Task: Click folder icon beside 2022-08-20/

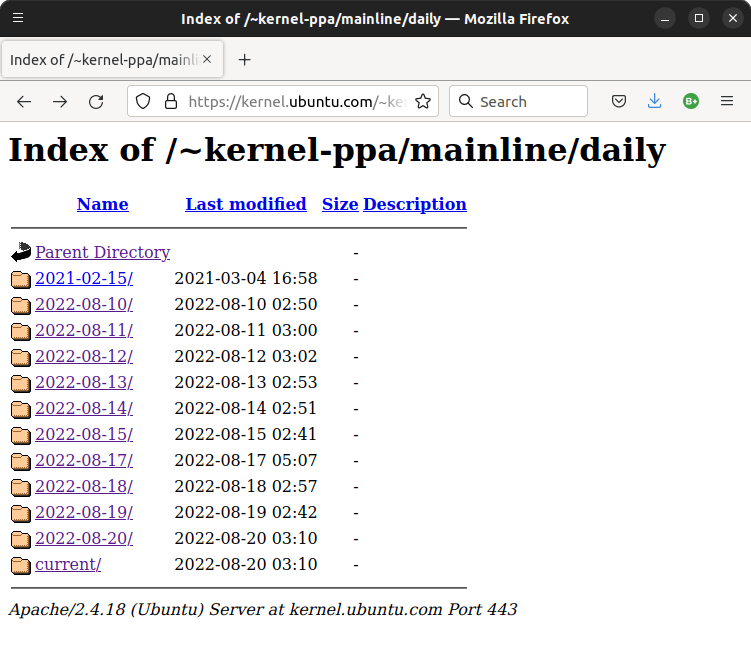Action: pyautogui.click(x=21, y=539)
